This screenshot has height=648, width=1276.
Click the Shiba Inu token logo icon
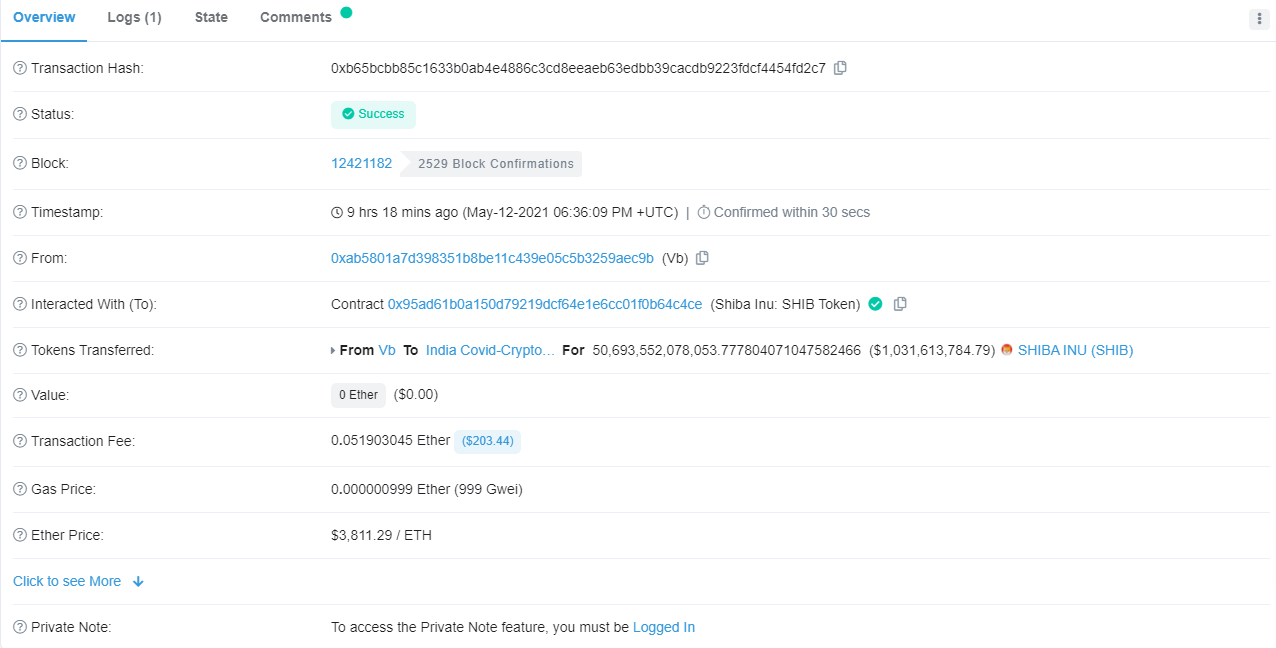pos(1007,350)
